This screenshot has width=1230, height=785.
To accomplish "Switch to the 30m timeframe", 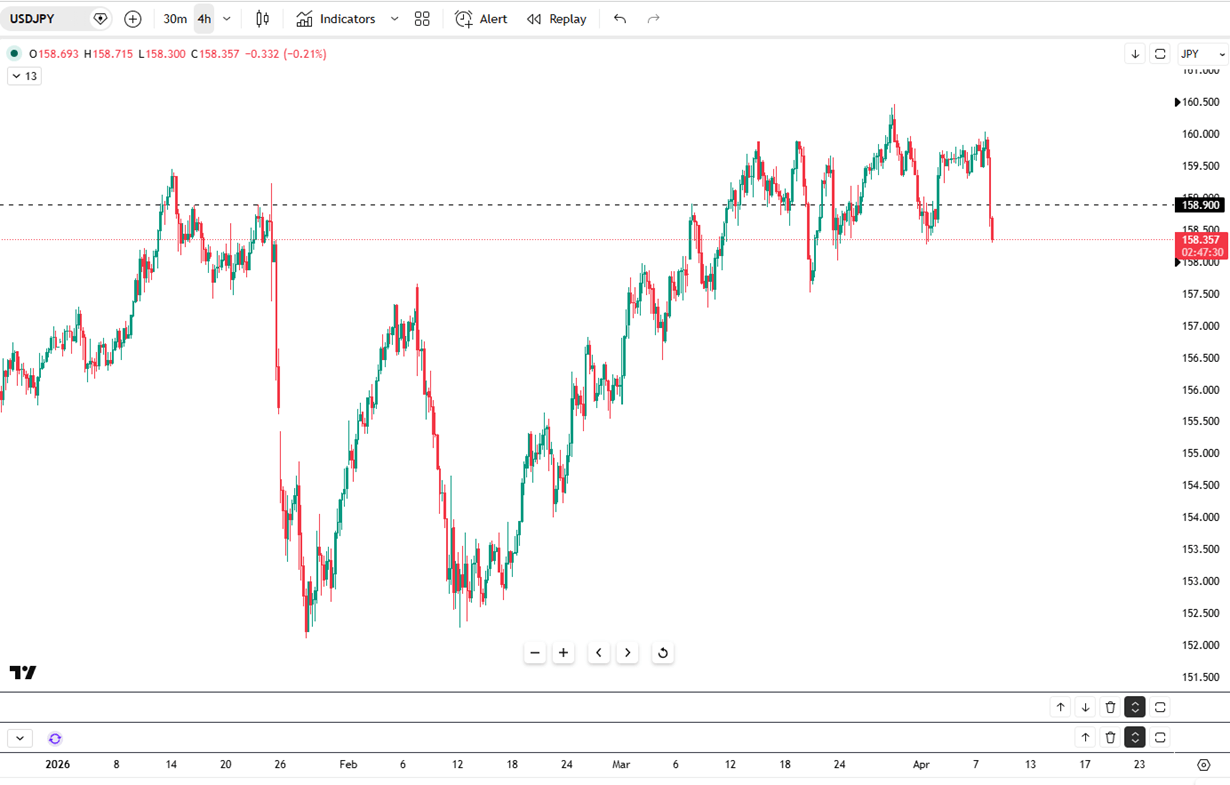I will [175, 19].
